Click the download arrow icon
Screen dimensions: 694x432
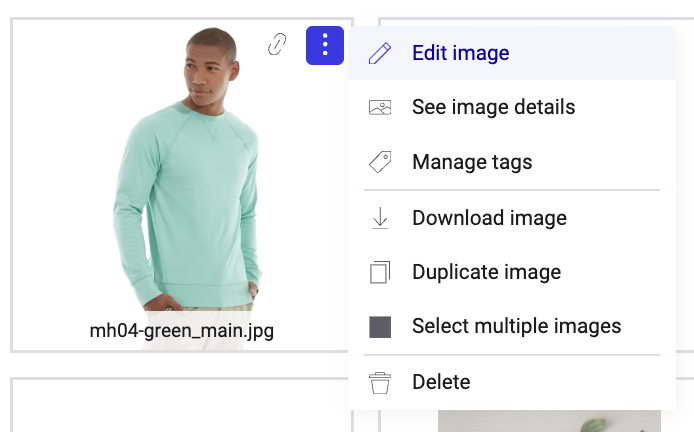pyautogui.click(x=380, y=218)
